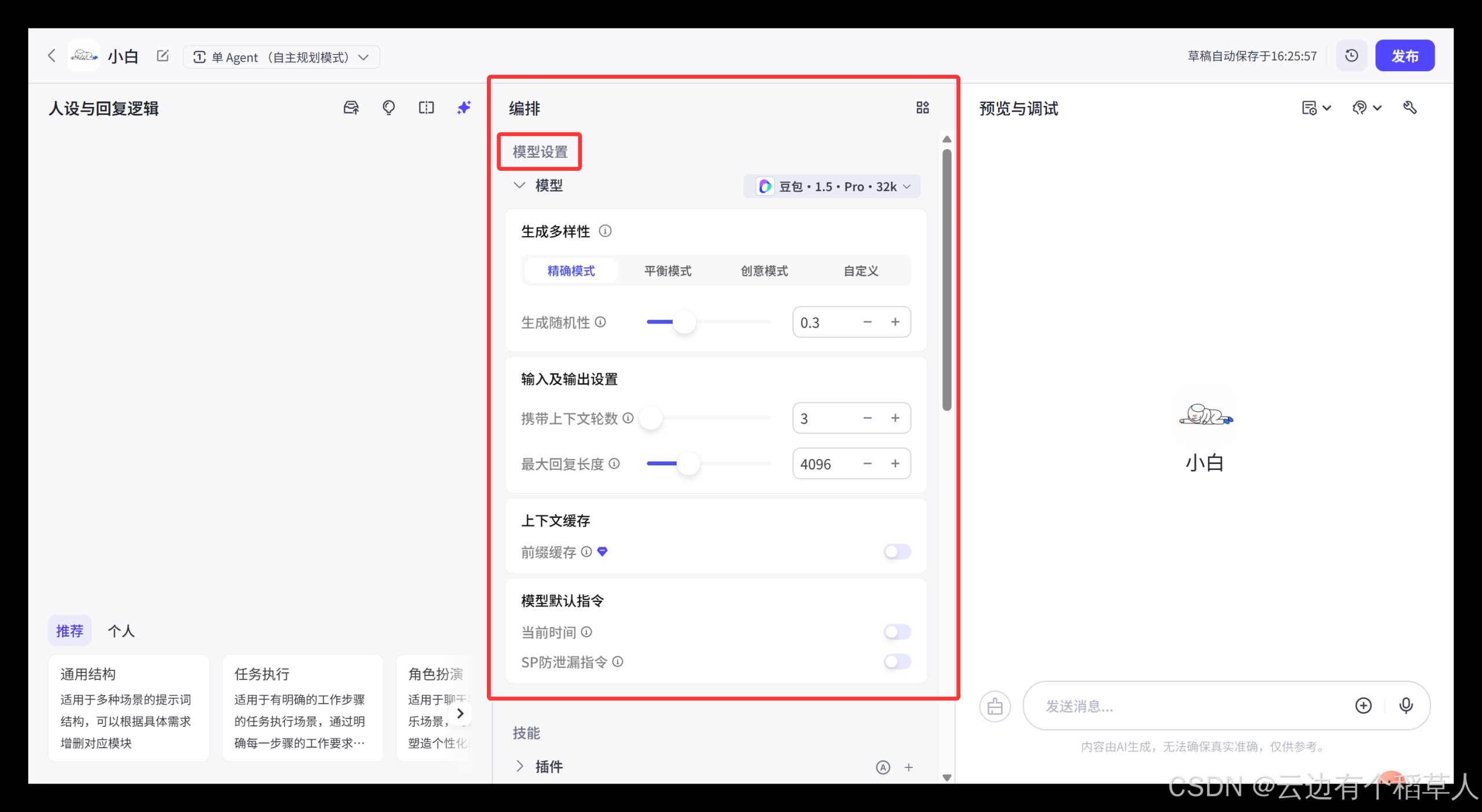The width and height of the screenshot is (1482, 812).
Task: Switch to the 个人 tab
Action: click(x=121, y=630)
